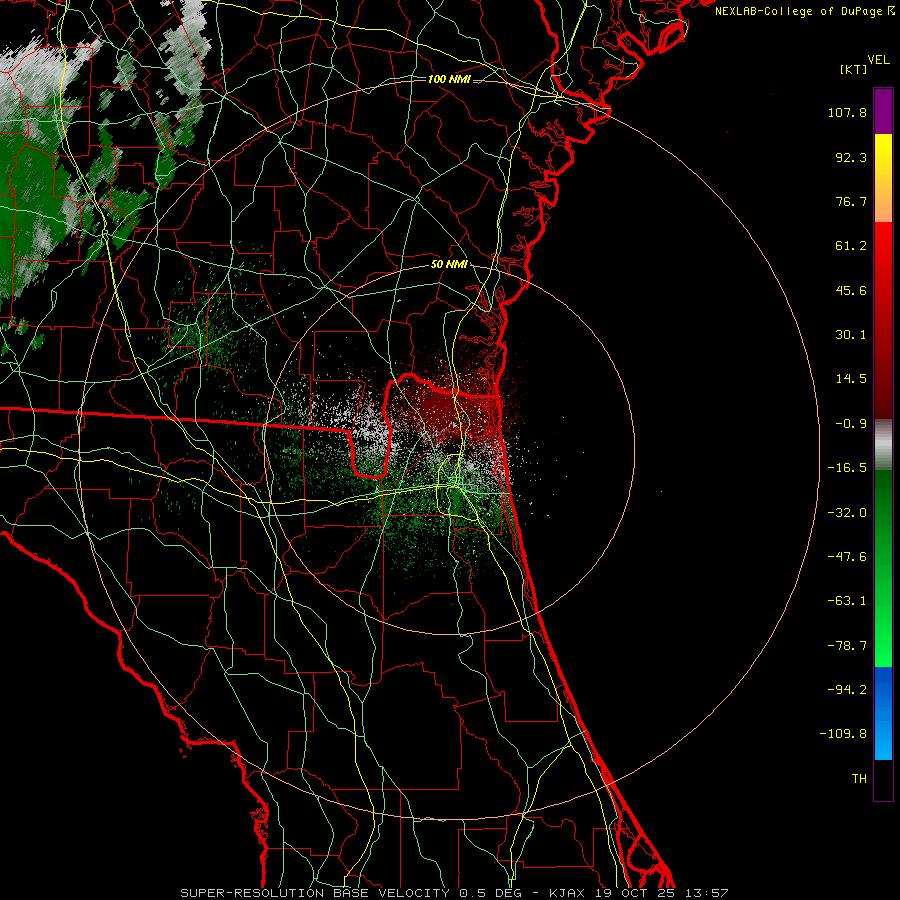
Task: Click the [KT] units label
Action: 853,69
